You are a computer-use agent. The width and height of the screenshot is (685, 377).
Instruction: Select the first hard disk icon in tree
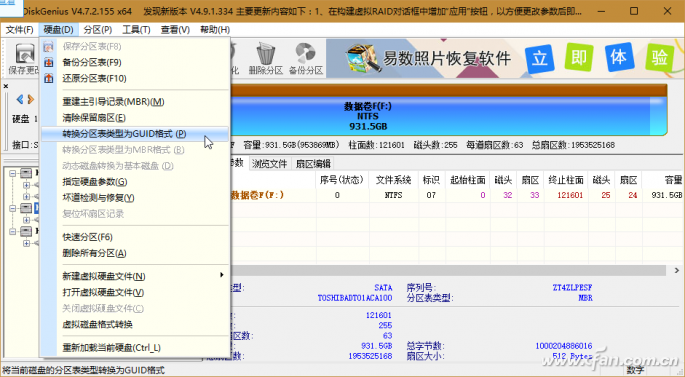[x=26, y=173]
